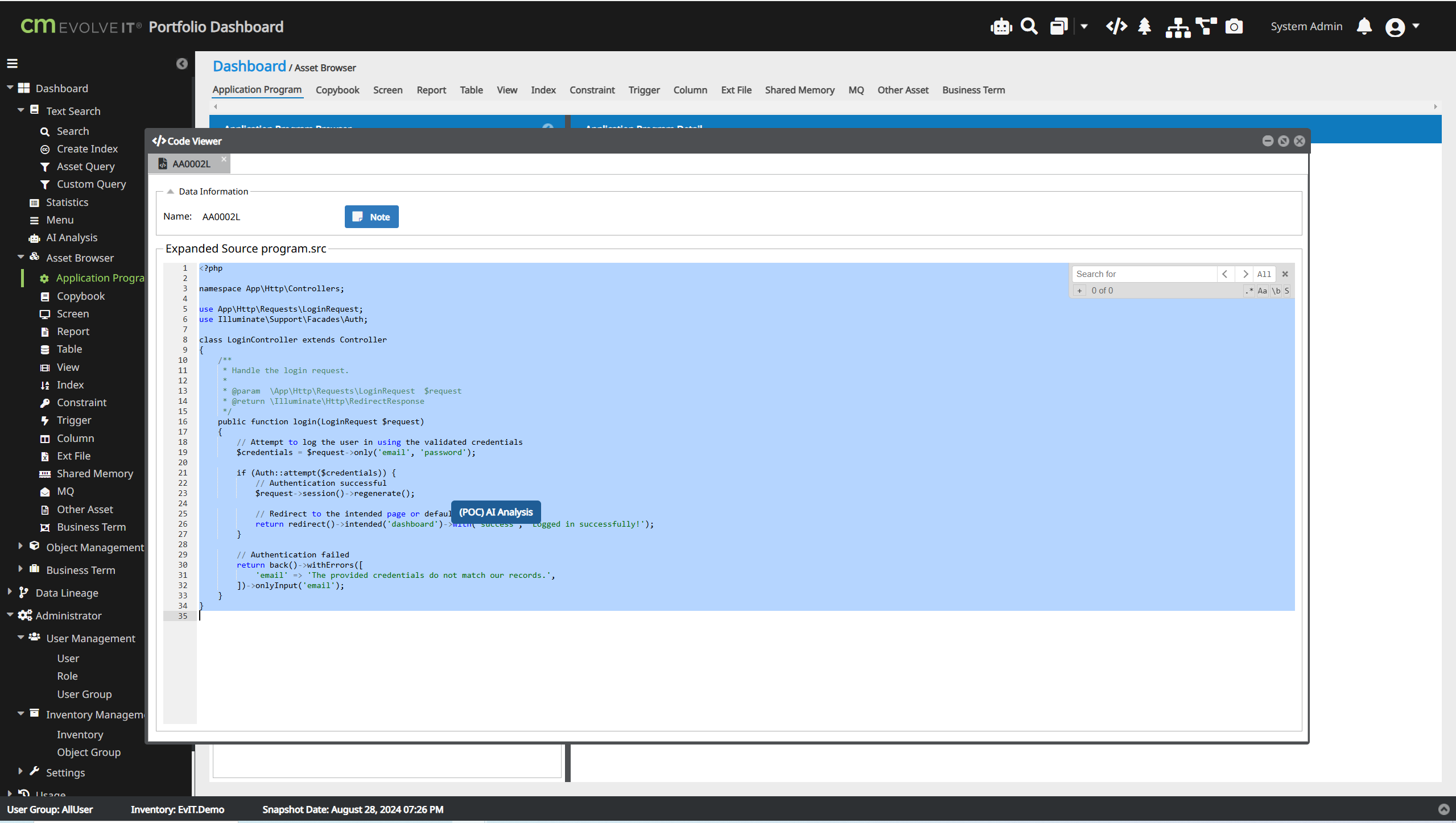Open the relationship diagram icon in header
The width and height of the screenshot is (1456, 823).
coord(1206,26)
